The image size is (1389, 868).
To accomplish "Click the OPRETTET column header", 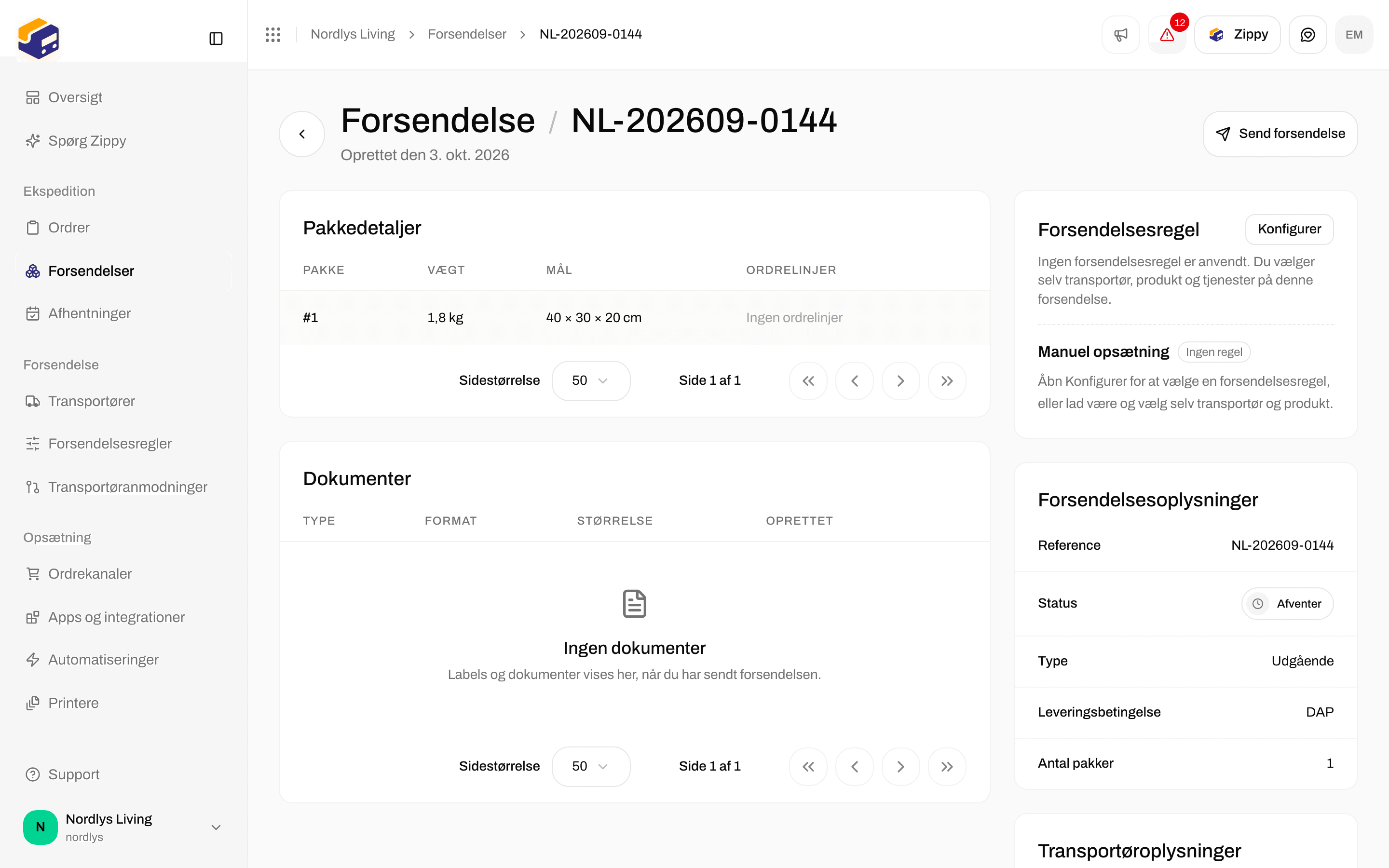I will point(799,521).
